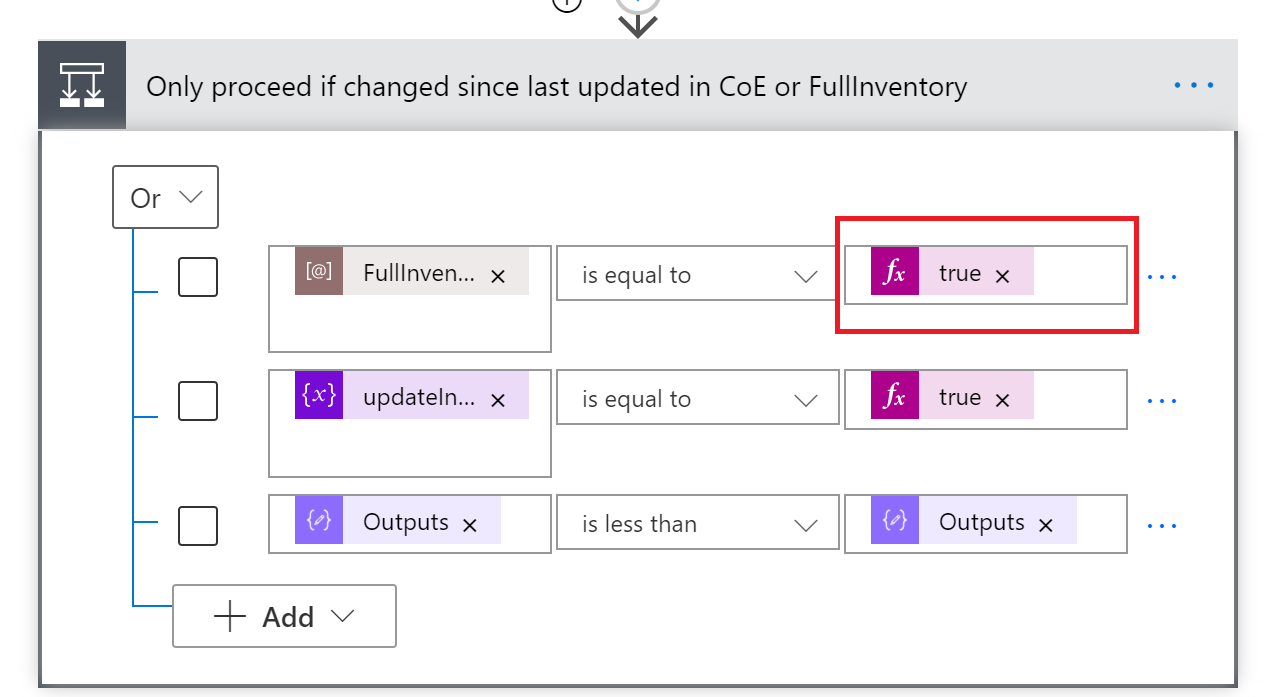Image resolution: width=1285 pixels, height=697 pixels.
Task: Open the third row ellipsis menu
Action: click(x=1161, y=525)
